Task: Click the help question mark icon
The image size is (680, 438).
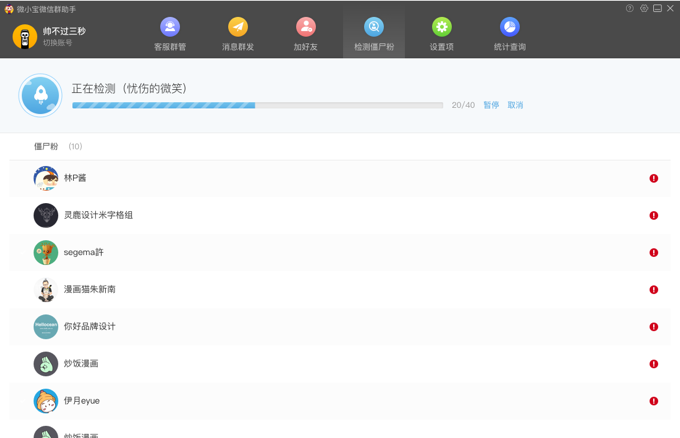Action: point(630,8)
